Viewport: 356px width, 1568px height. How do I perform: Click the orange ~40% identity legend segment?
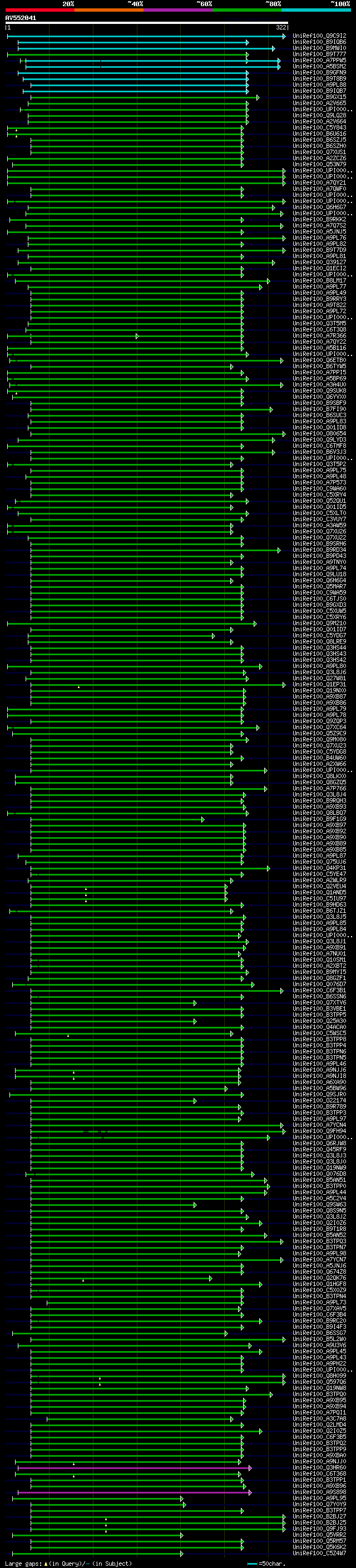[x=109, y=10]
